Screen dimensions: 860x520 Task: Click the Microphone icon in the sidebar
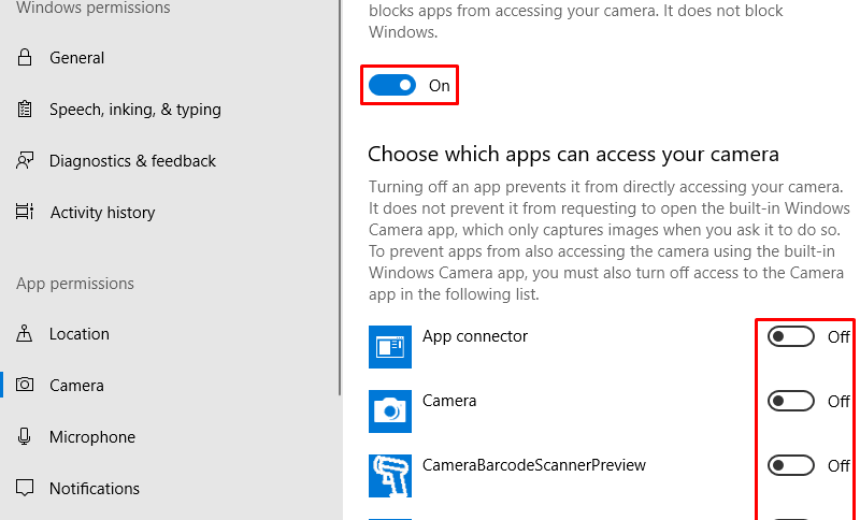(25, 437)
